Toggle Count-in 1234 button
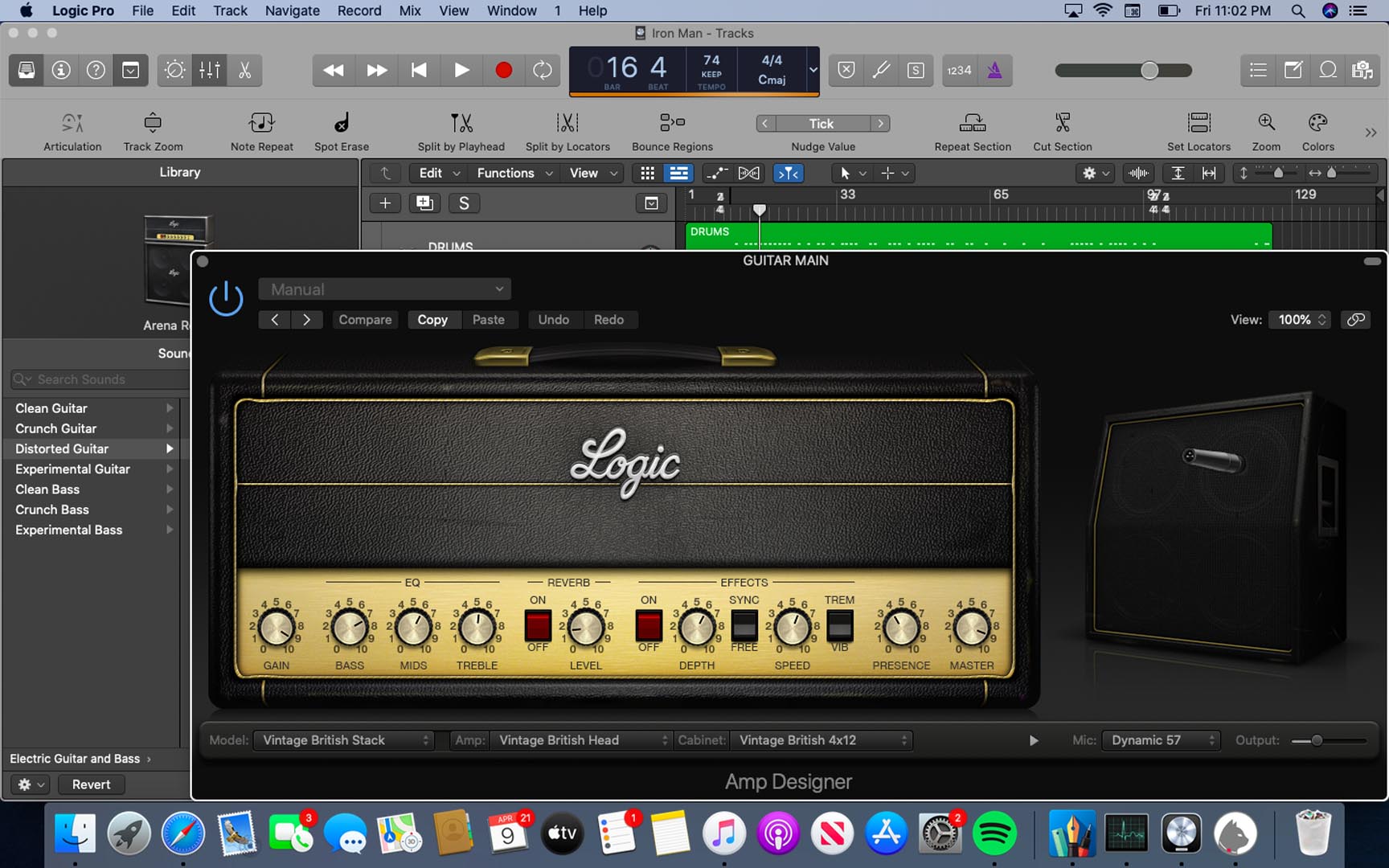Image resolution: width=1389 pixels, height=868 pixels. tap(959, 70)
